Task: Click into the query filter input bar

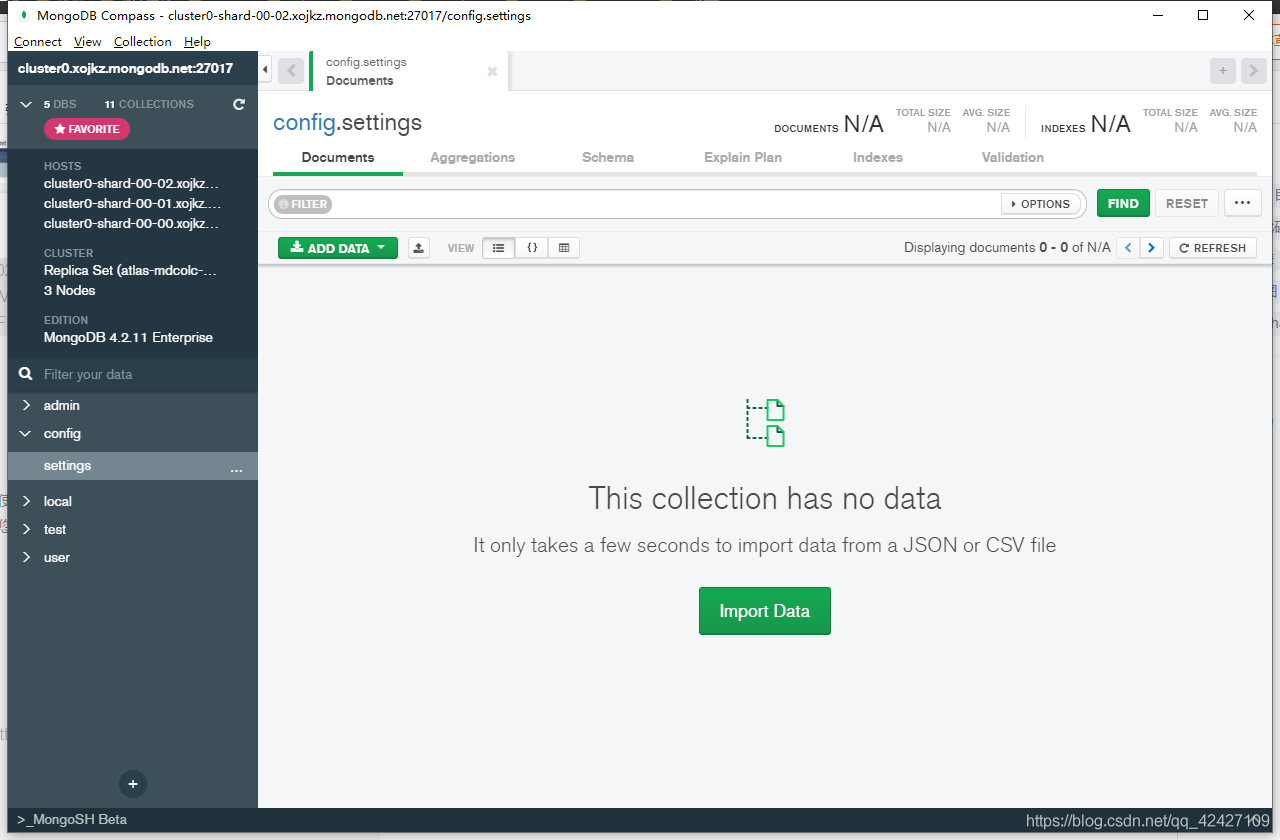Action: 665,204
